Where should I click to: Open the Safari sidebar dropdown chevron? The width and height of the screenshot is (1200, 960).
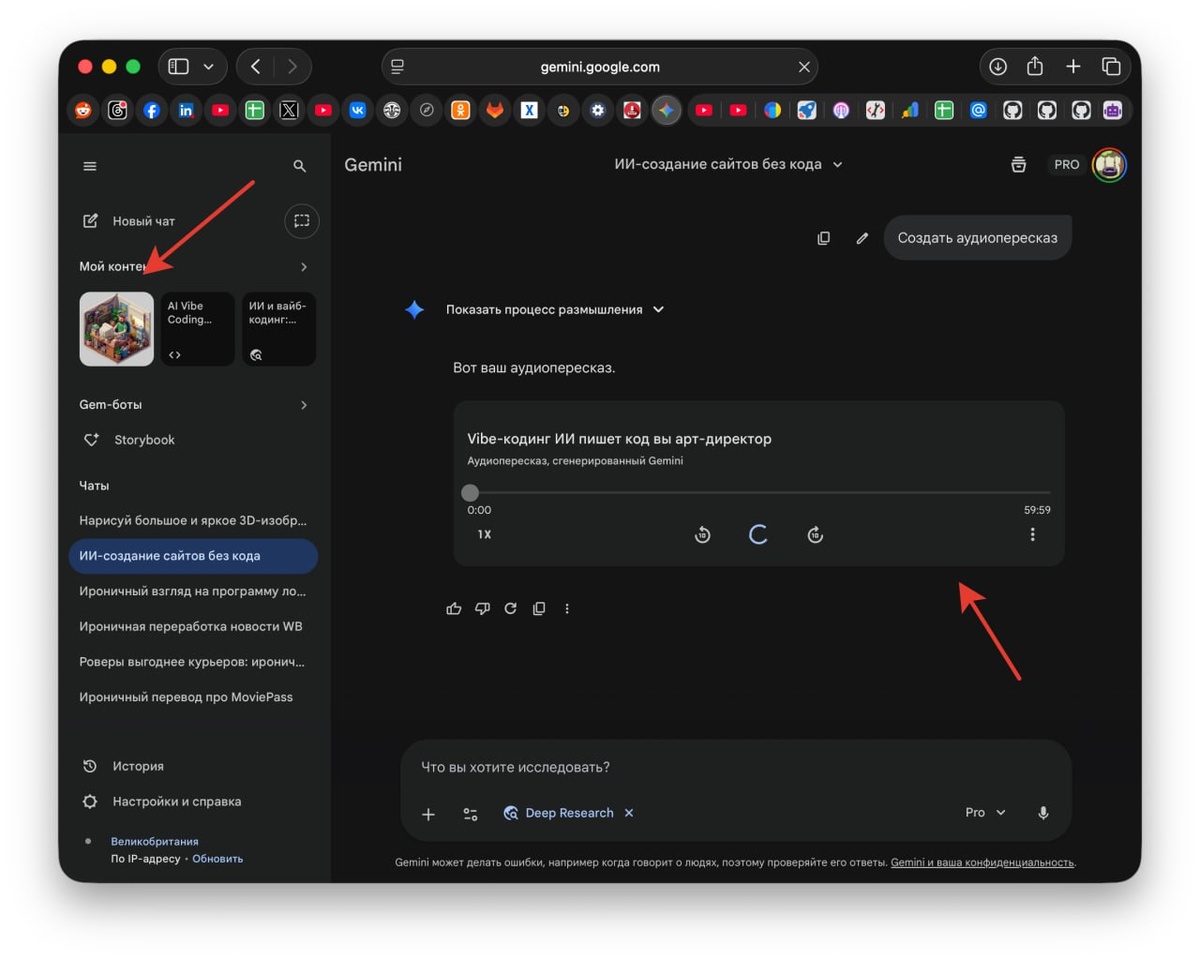click(208, 67)
